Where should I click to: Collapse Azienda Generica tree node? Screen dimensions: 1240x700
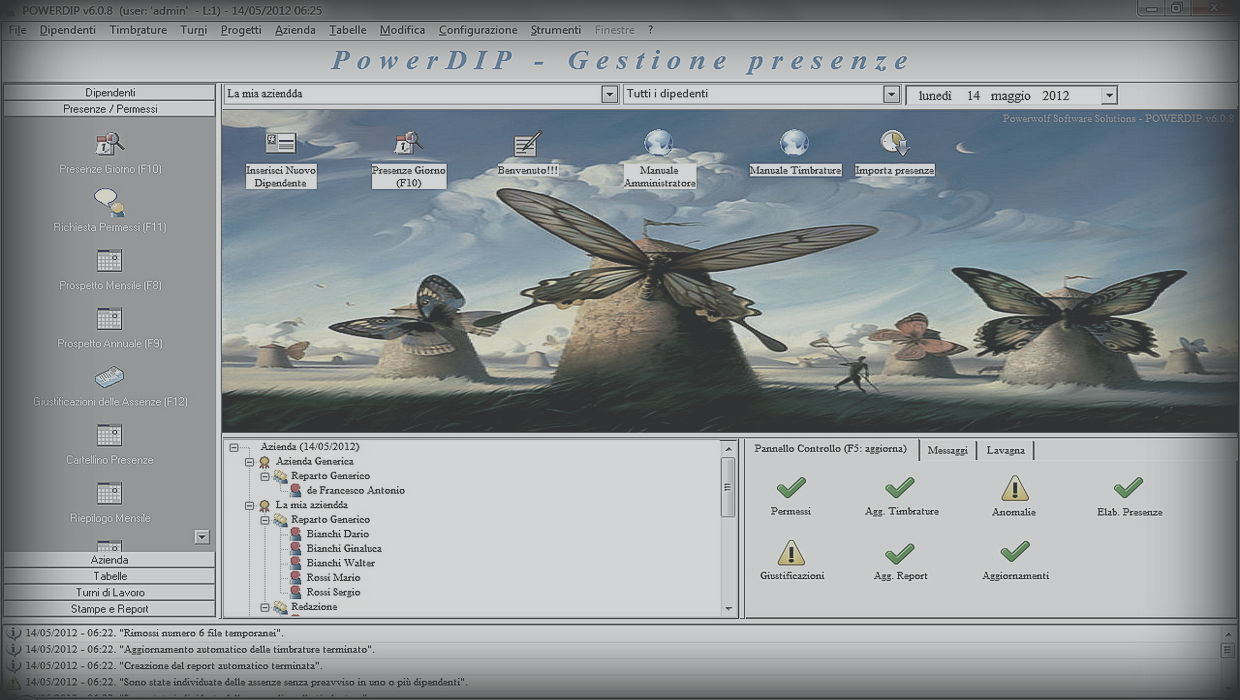click(249, 462)
